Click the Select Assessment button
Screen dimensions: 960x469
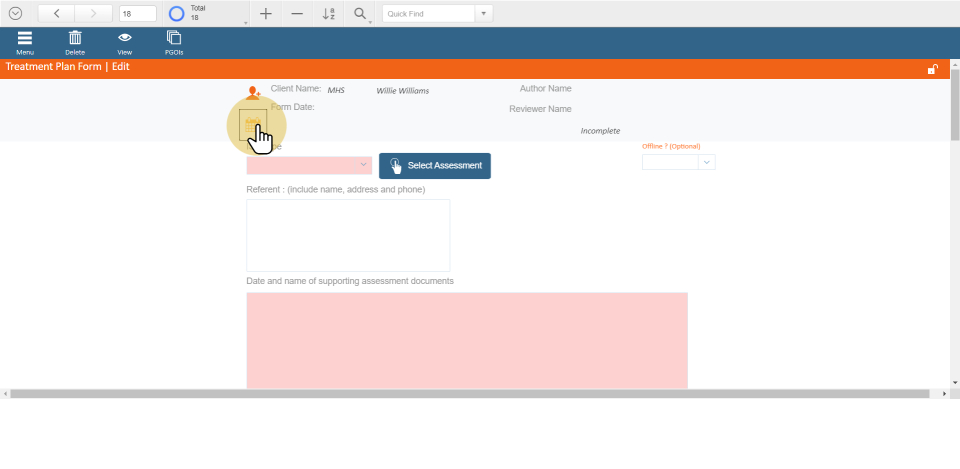pos(435,166)
